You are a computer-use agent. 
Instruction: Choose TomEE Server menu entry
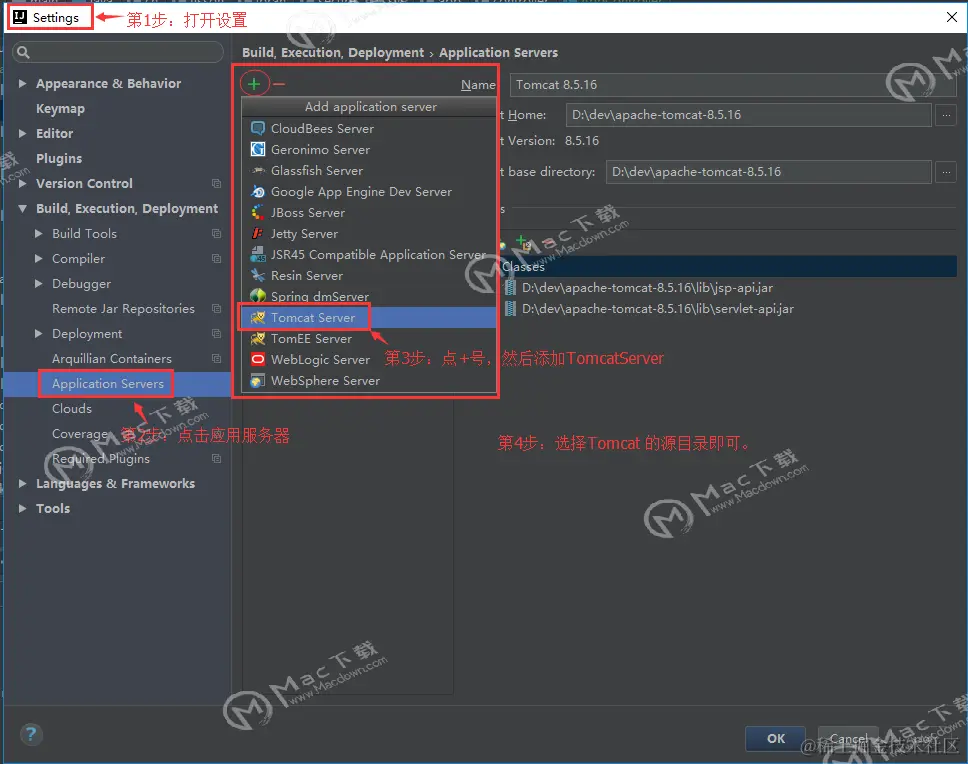369,338
